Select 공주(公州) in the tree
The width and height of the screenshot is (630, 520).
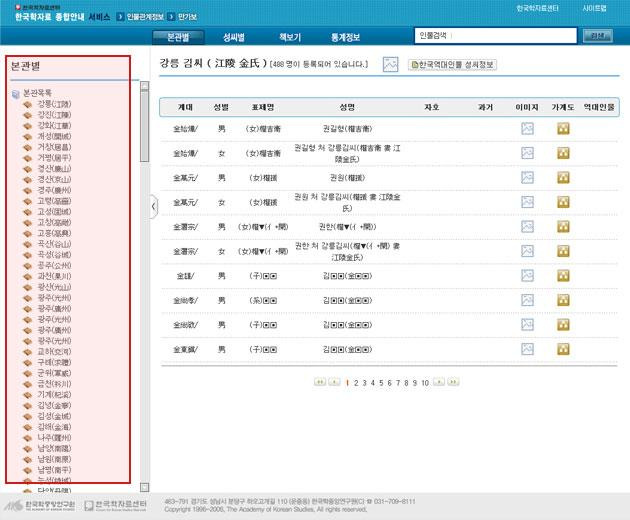[x=54, y=266]
